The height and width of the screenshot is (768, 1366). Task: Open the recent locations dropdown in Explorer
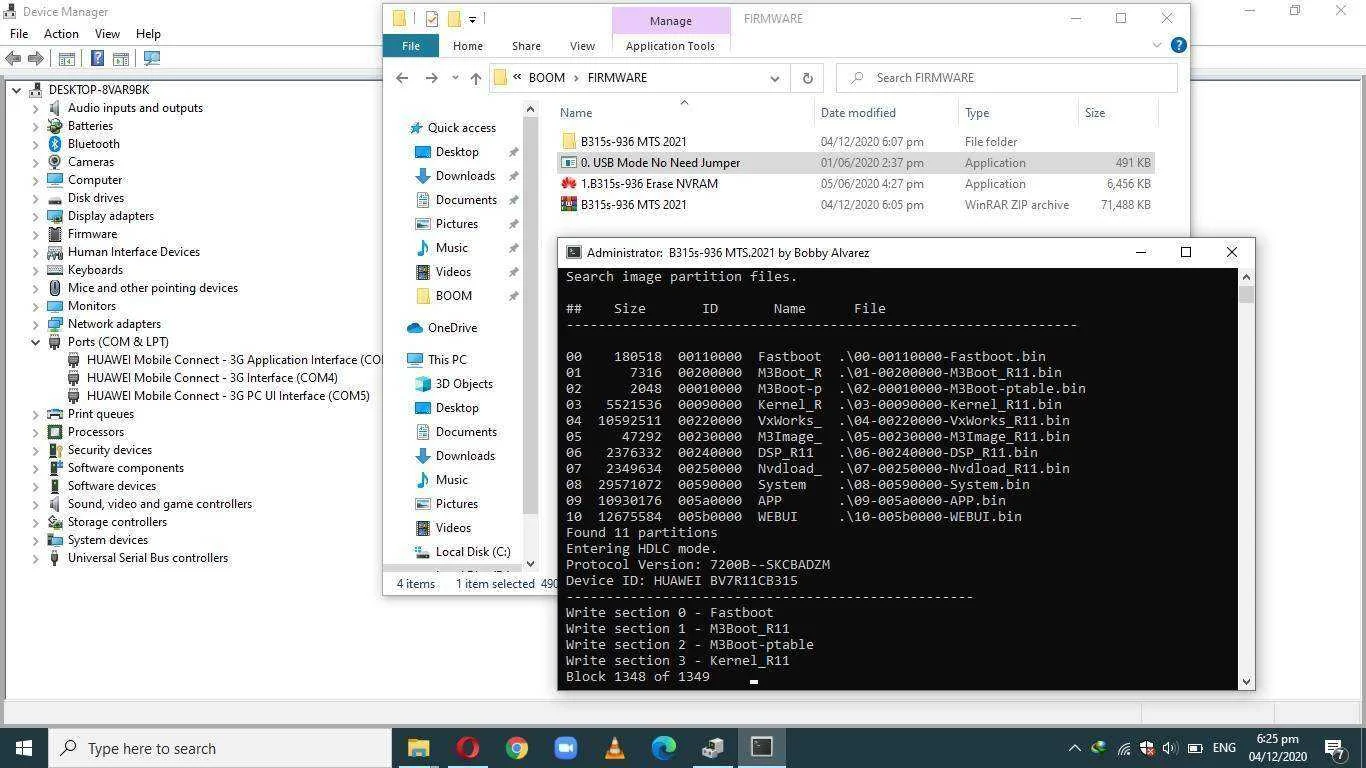455,78
